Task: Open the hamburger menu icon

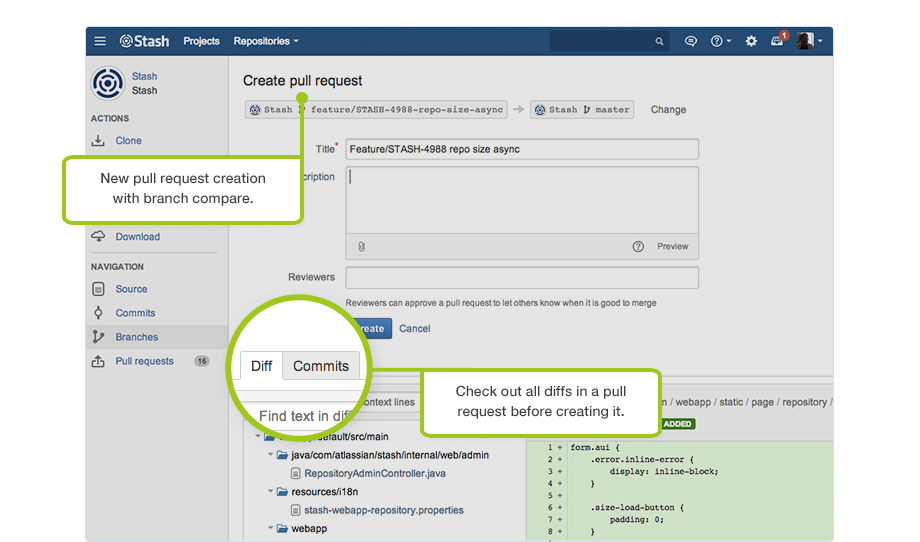Action: 100,41
